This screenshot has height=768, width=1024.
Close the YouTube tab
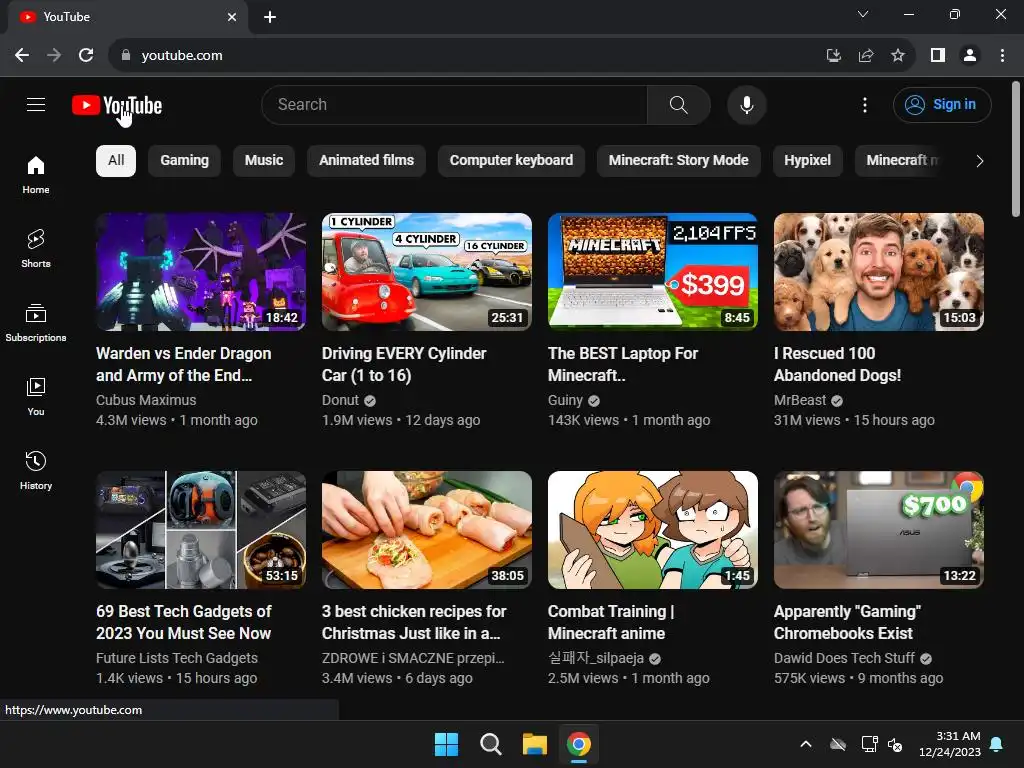coord(232,17)
